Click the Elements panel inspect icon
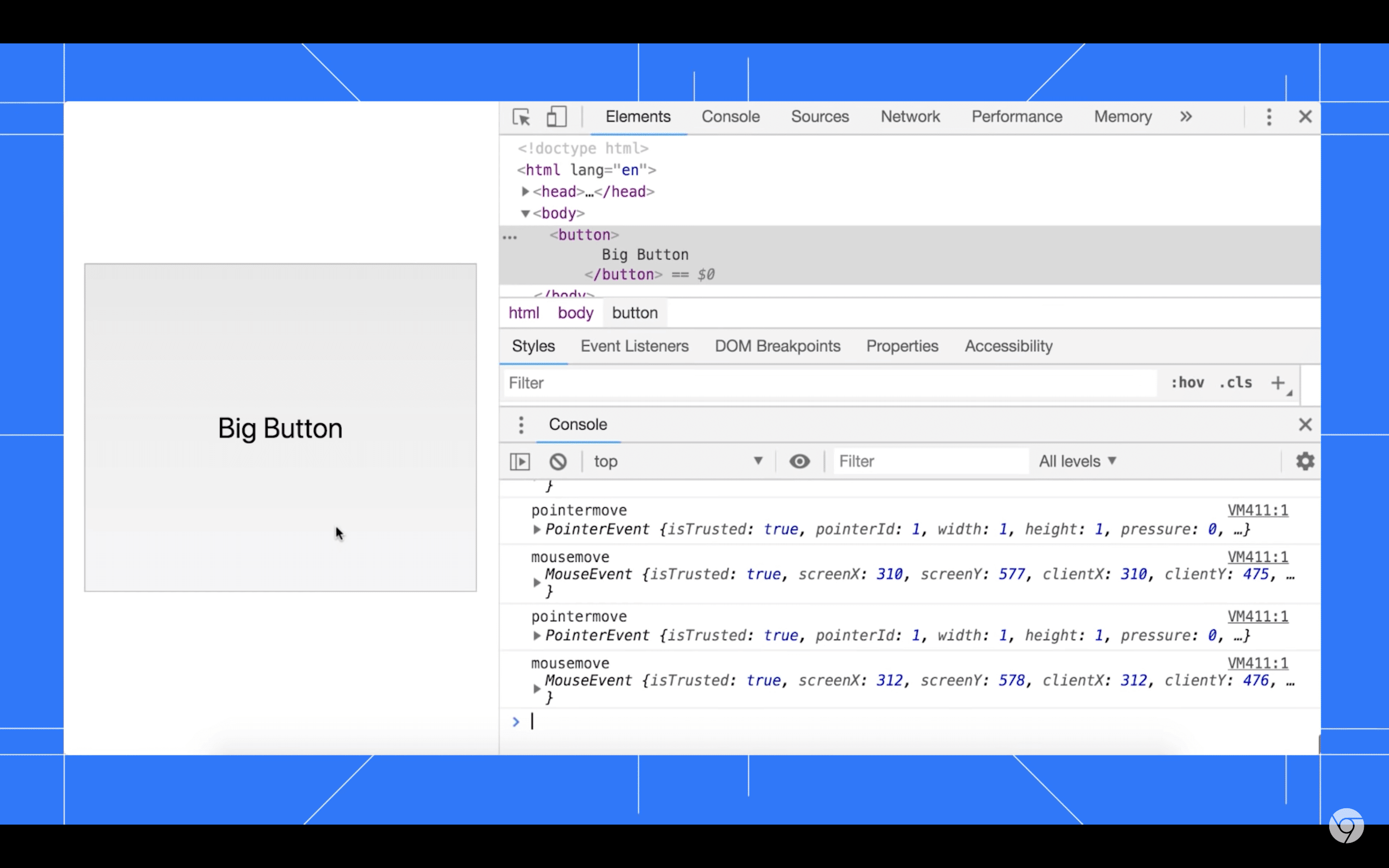 (x=521, y=116)
